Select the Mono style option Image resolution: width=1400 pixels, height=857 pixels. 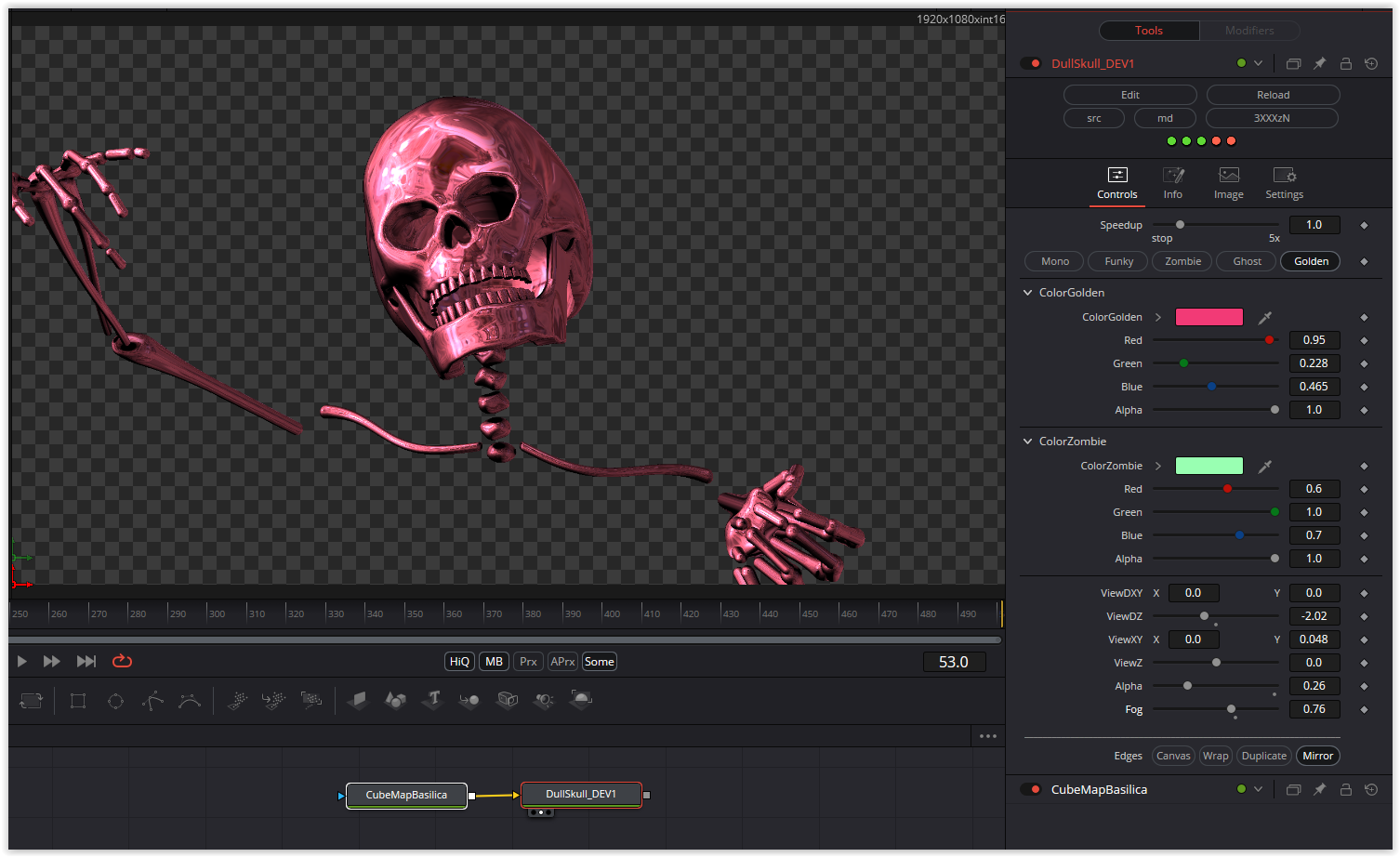click(1054, 261)
